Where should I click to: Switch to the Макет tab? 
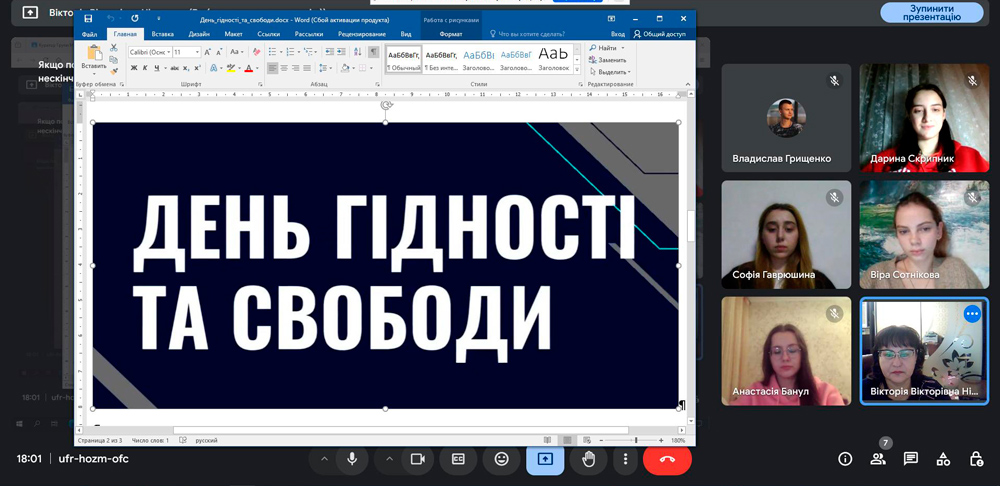pyautogui.click(x=233, y=34)
